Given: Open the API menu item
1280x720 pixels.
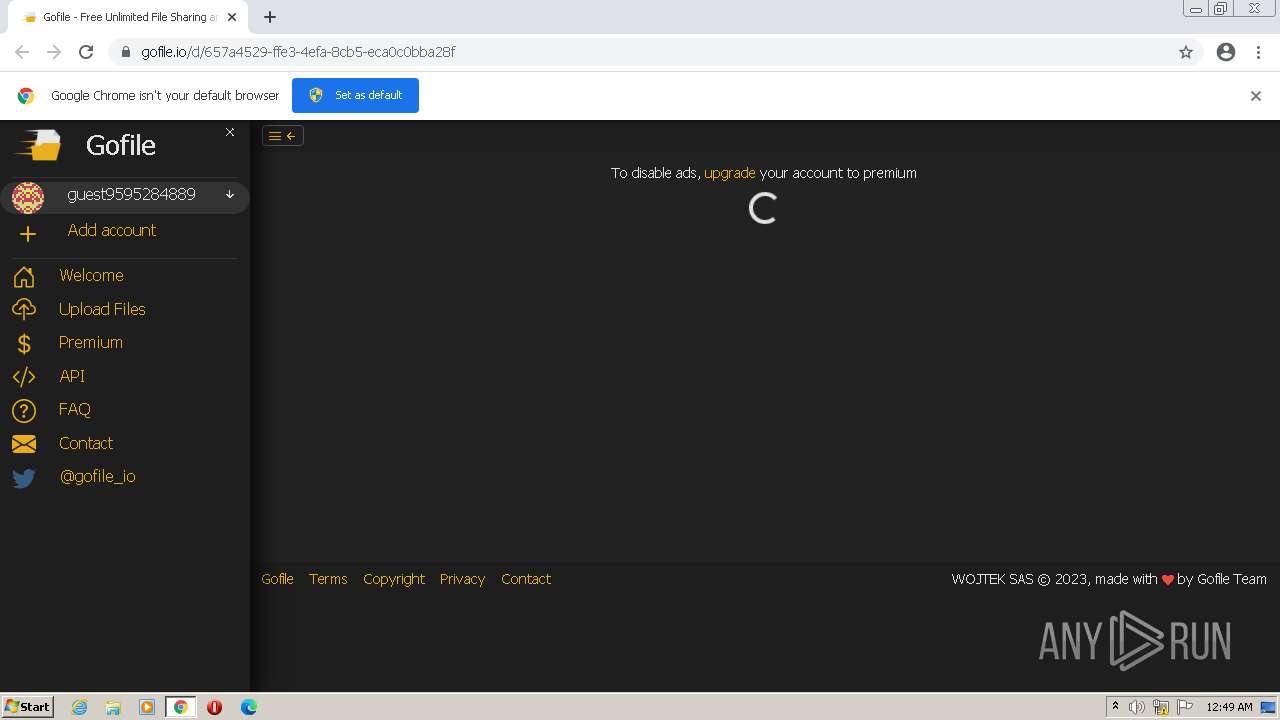Looking at the screenshot, I should coord(72,376).
